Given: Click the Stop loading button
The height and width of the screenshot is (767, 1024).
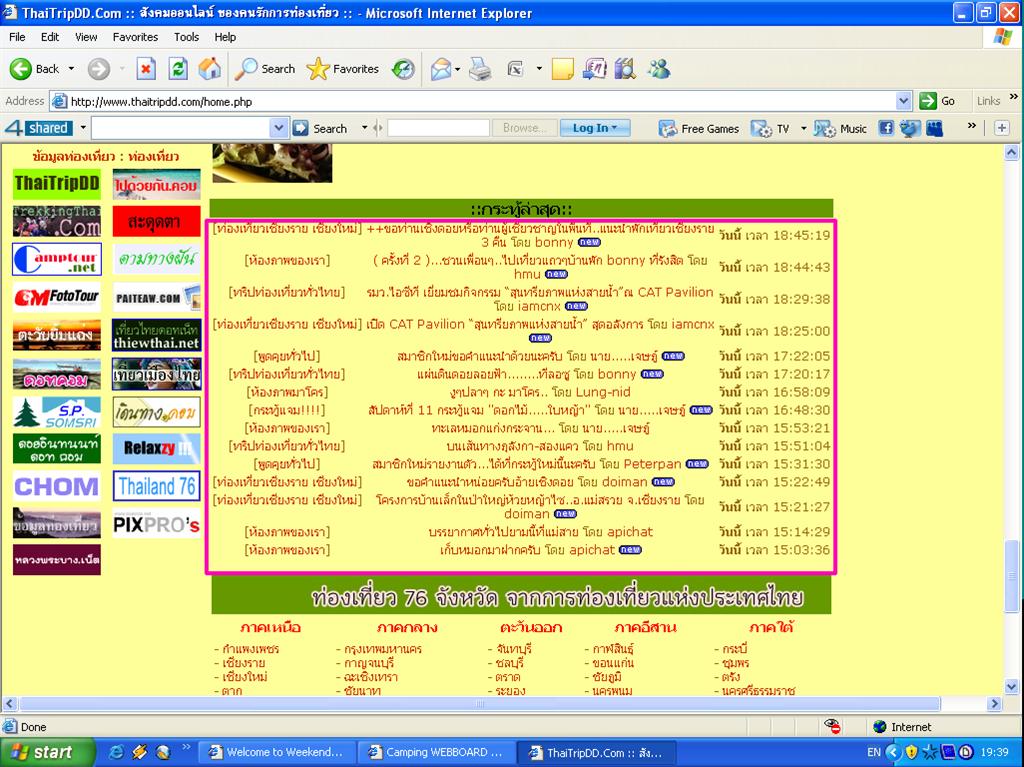Looking at the screenshot, I should 146,69.
